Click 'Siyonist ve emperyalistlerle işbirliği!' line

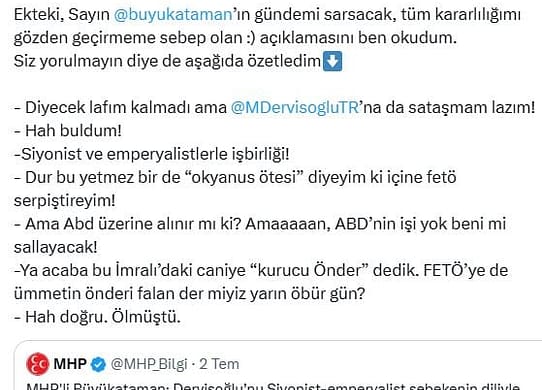(x=151, y=154)
